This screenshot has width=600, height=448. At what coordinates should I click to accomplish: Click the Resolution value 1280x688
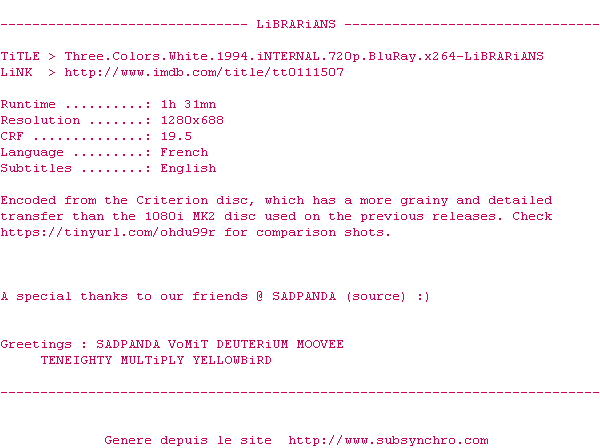click(192, 120)
